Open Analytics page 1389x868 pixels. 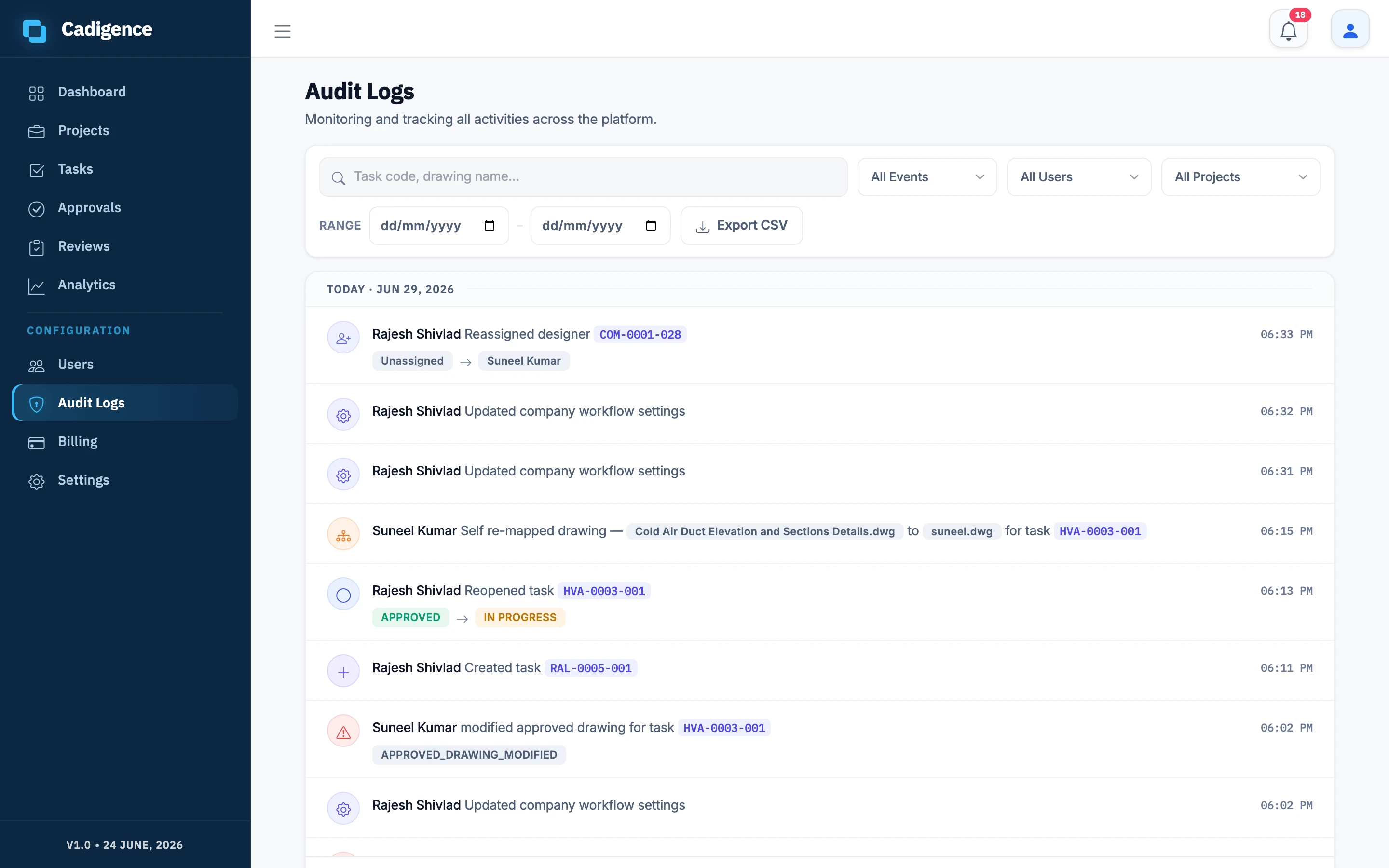coord(125,285)
